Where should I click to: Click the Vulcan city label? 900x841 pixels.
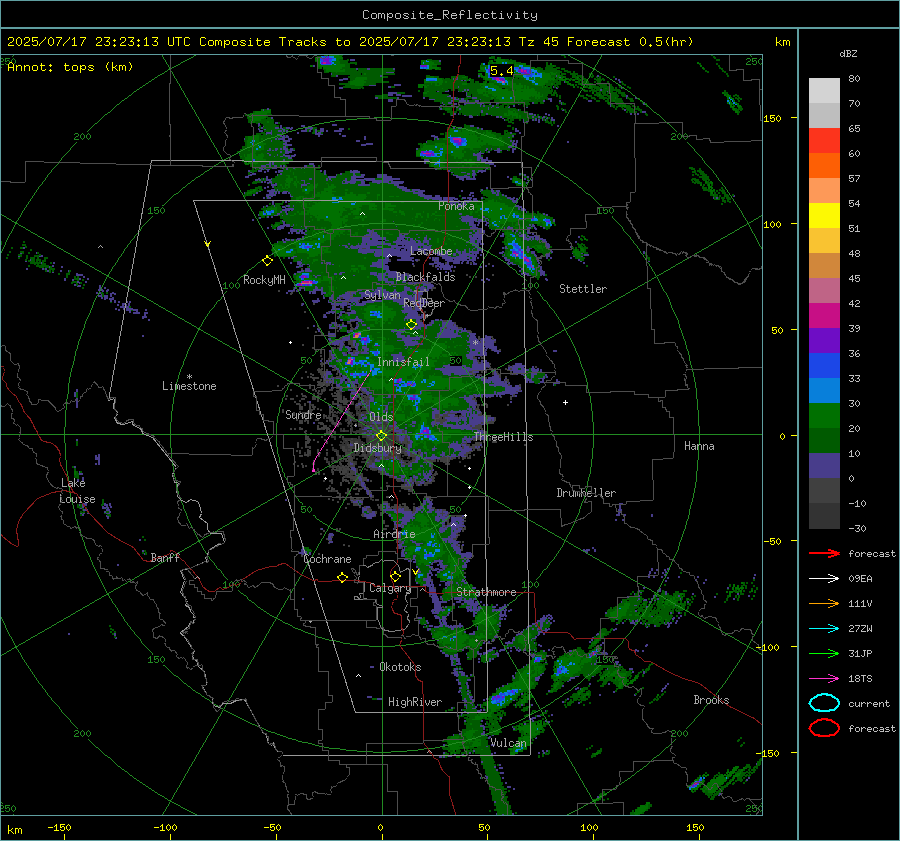coord(508,743)
